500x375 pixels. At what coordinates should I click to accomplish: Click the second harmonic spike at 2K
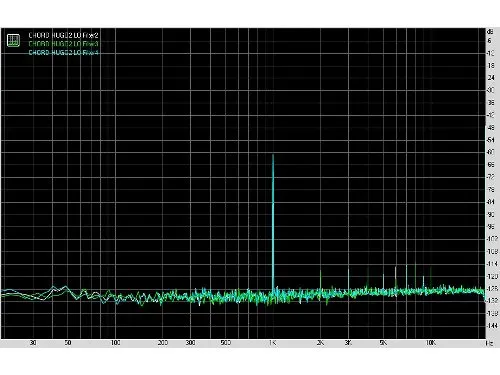(x=320, y=280)
